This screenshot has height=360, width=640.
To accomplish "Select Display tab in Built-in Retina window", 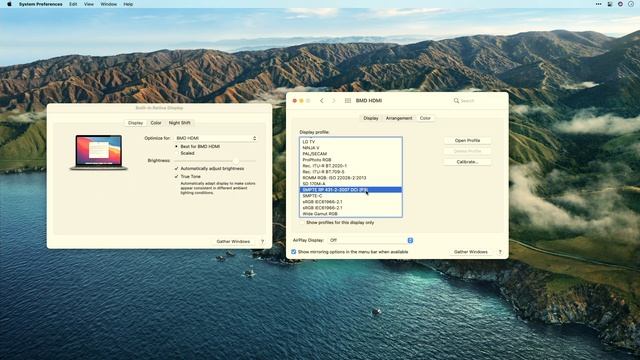I will 136,123.
